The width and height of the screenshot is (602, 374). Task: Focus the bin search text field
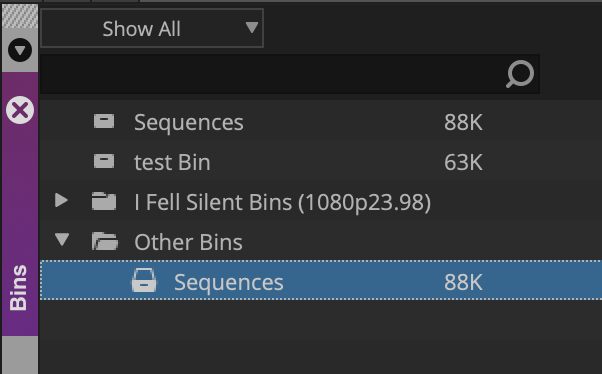[273, 74]
